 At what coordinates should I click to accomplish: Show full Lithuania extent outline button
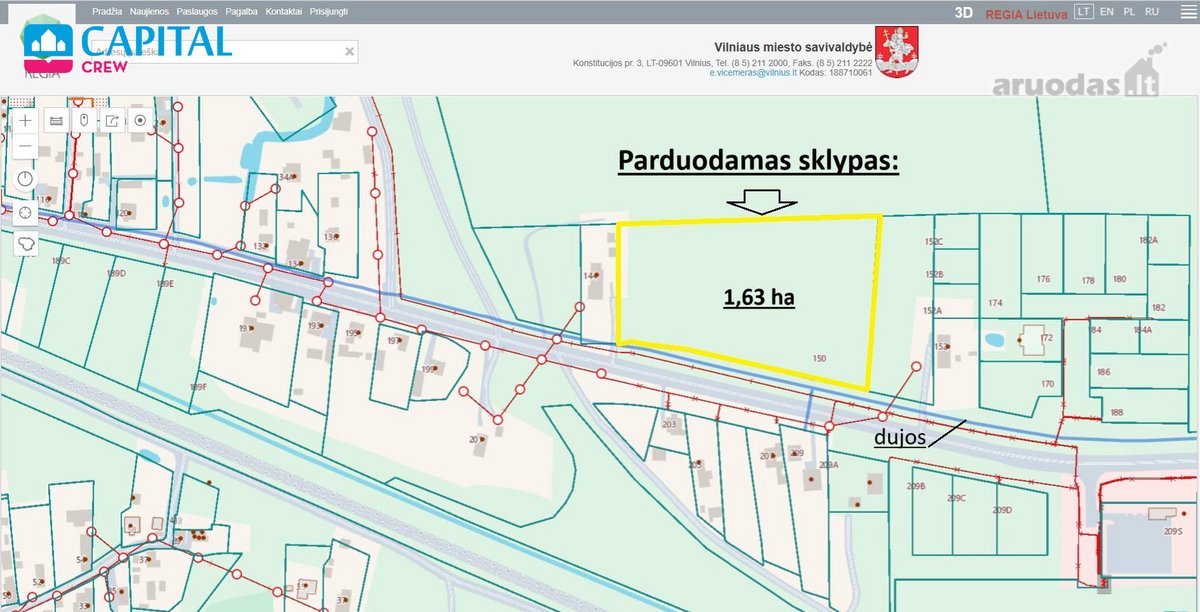tap(25, 243)
